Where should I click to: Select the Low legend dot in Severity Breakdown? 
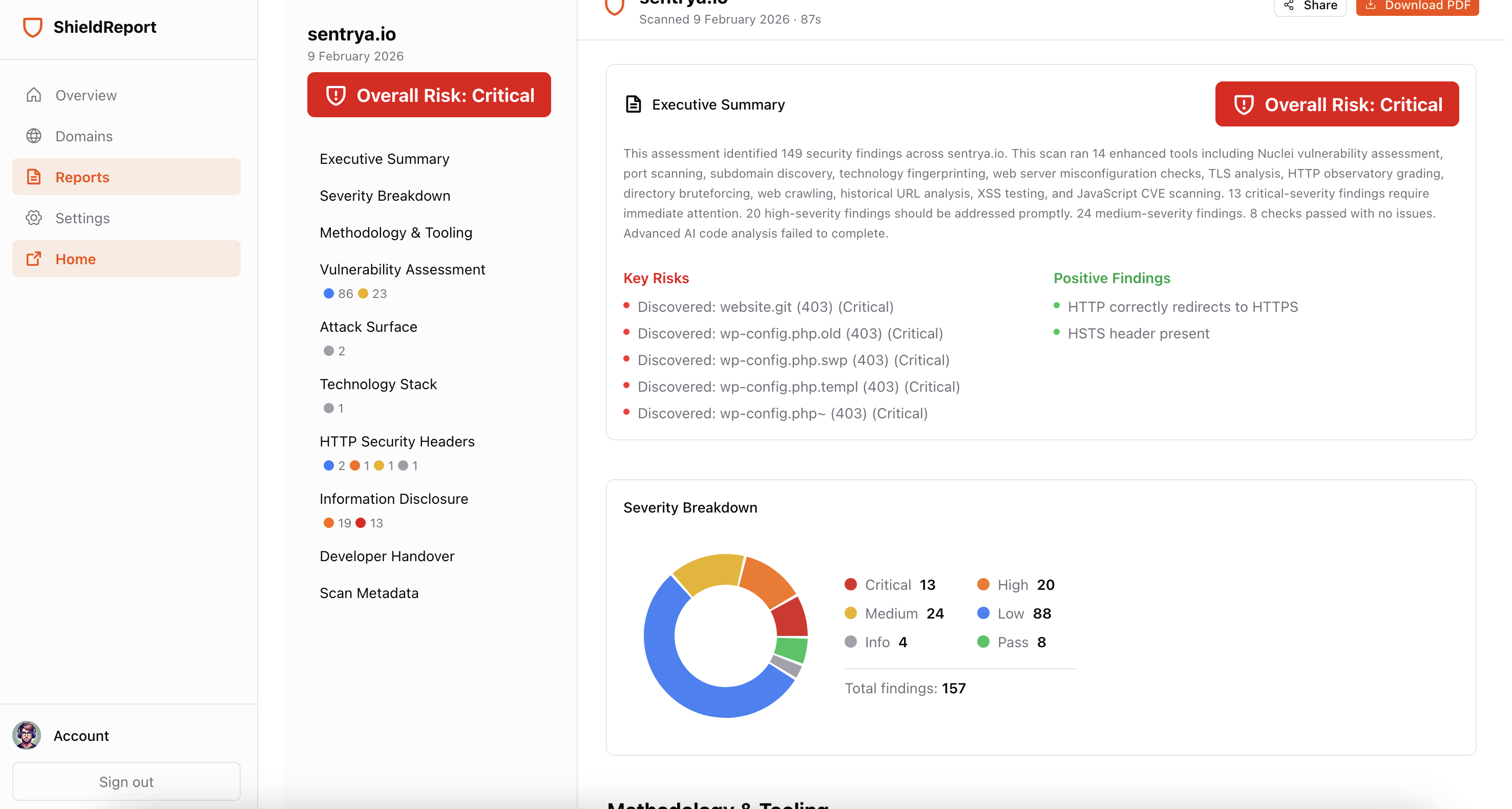tap(983, 613)
